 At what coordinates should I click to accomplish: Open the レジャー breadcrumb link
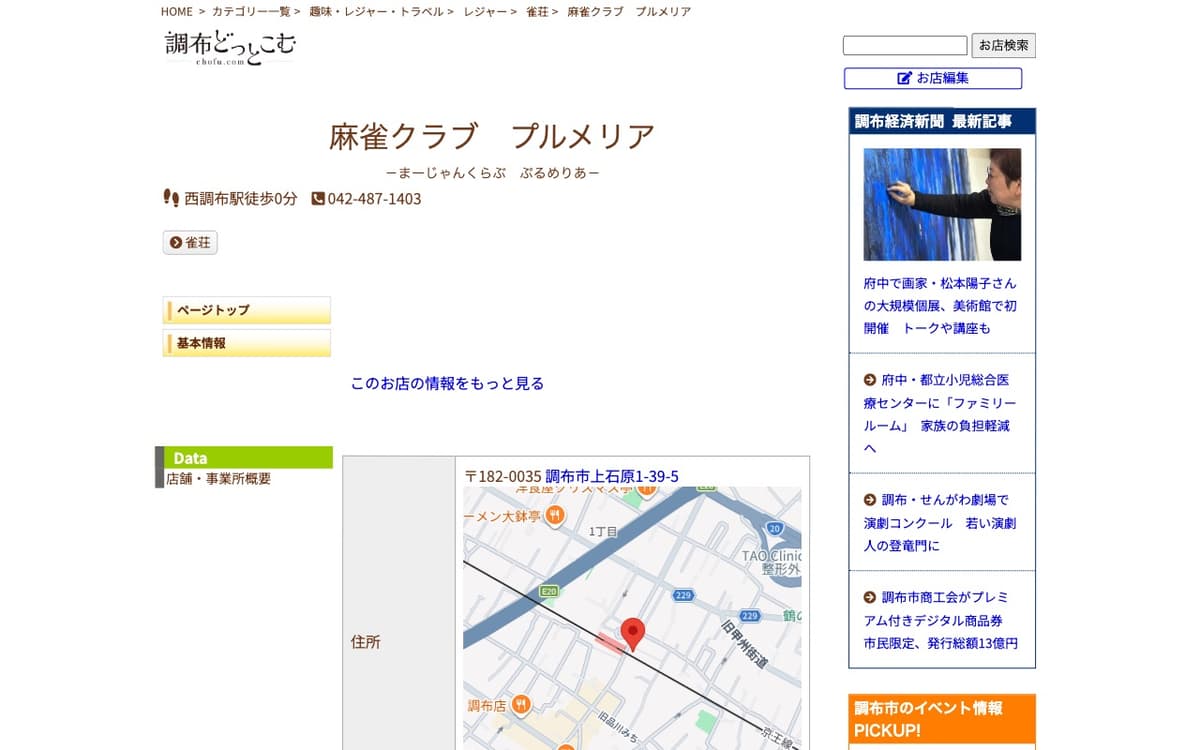pyautogui.click(x=485, y=12)
